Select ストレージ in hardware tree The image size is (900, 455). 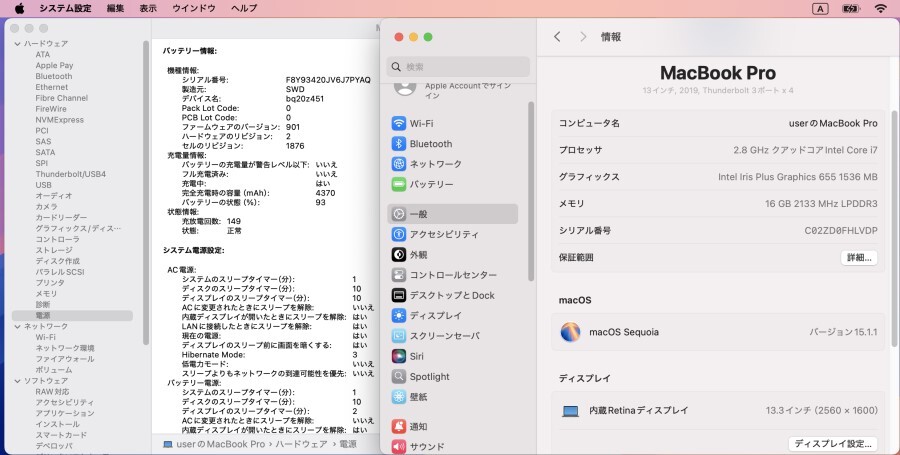tap(54, 250)
